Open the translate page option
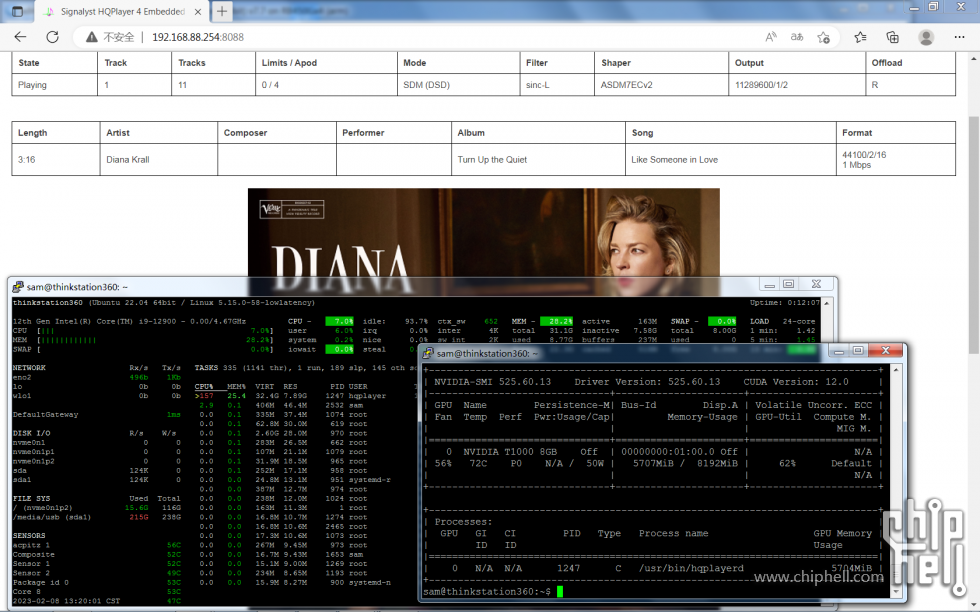The height and width of the screenshot is (612, 980). point(797,37)
